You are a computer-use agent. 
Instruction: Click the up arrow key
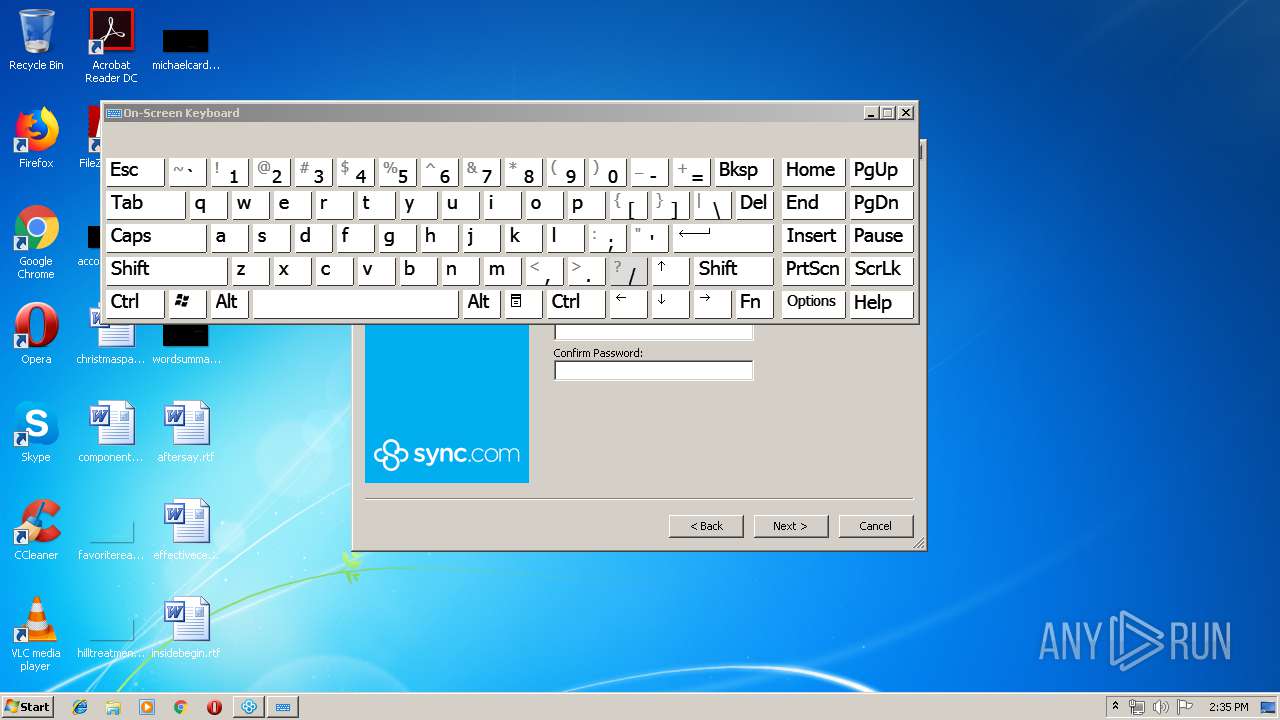[670, 269]
